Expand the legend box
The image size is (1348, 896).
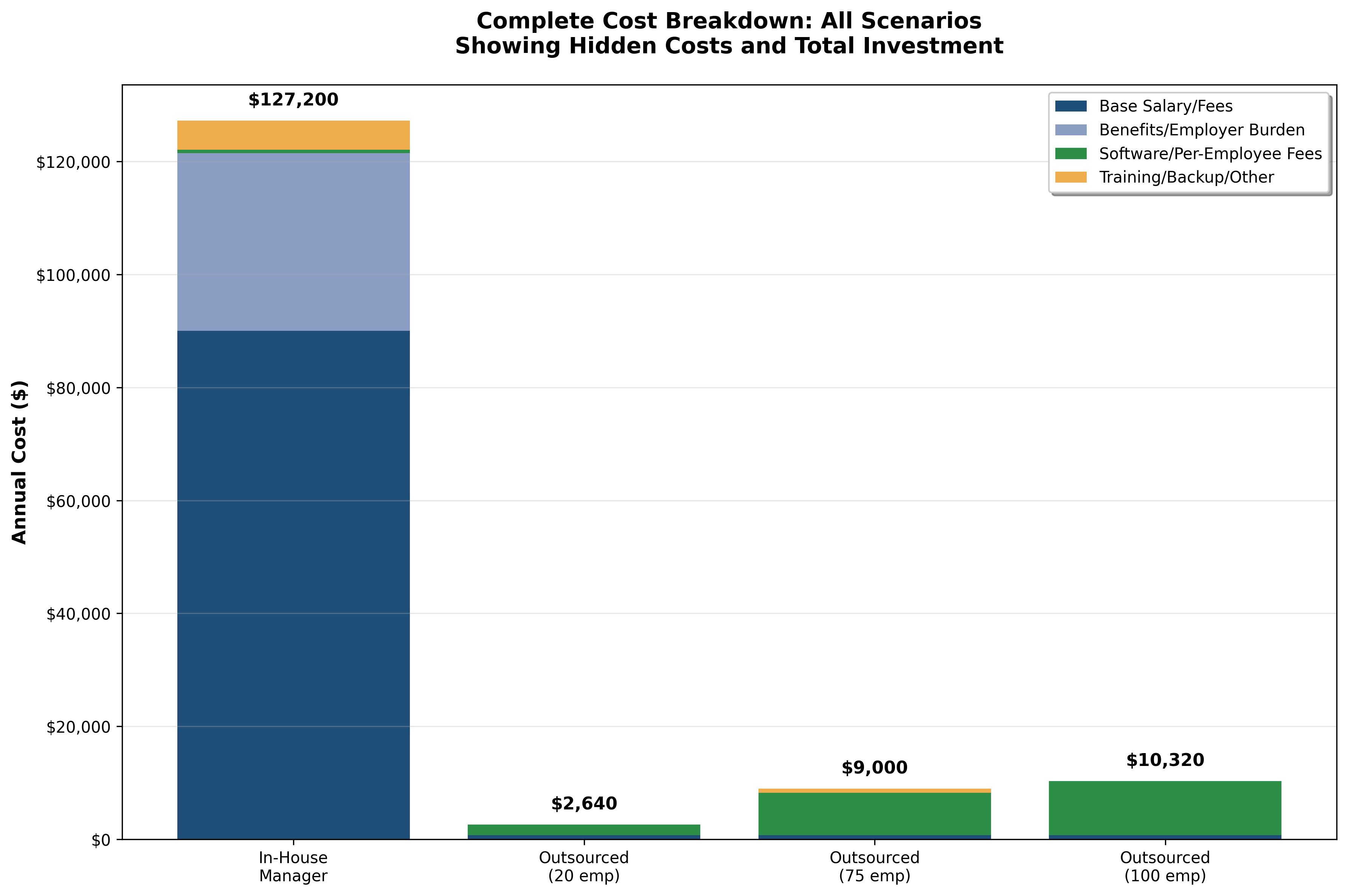[1188, 142]
